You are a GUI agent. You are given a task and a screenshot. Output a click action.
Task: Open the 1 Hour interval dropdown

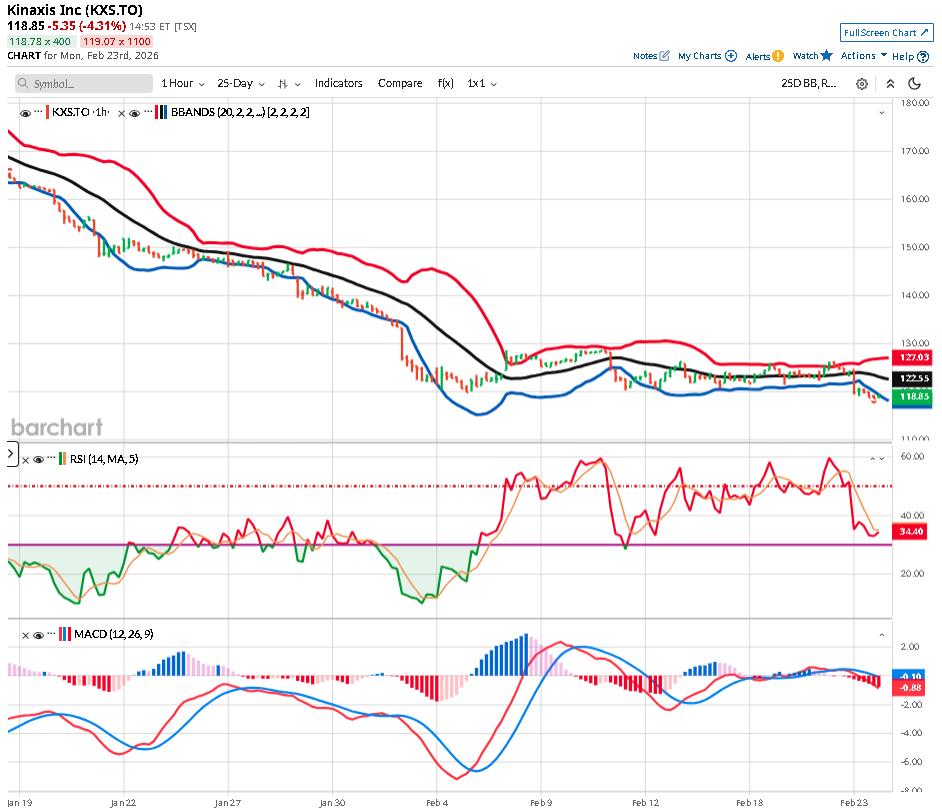click(183, 83)
